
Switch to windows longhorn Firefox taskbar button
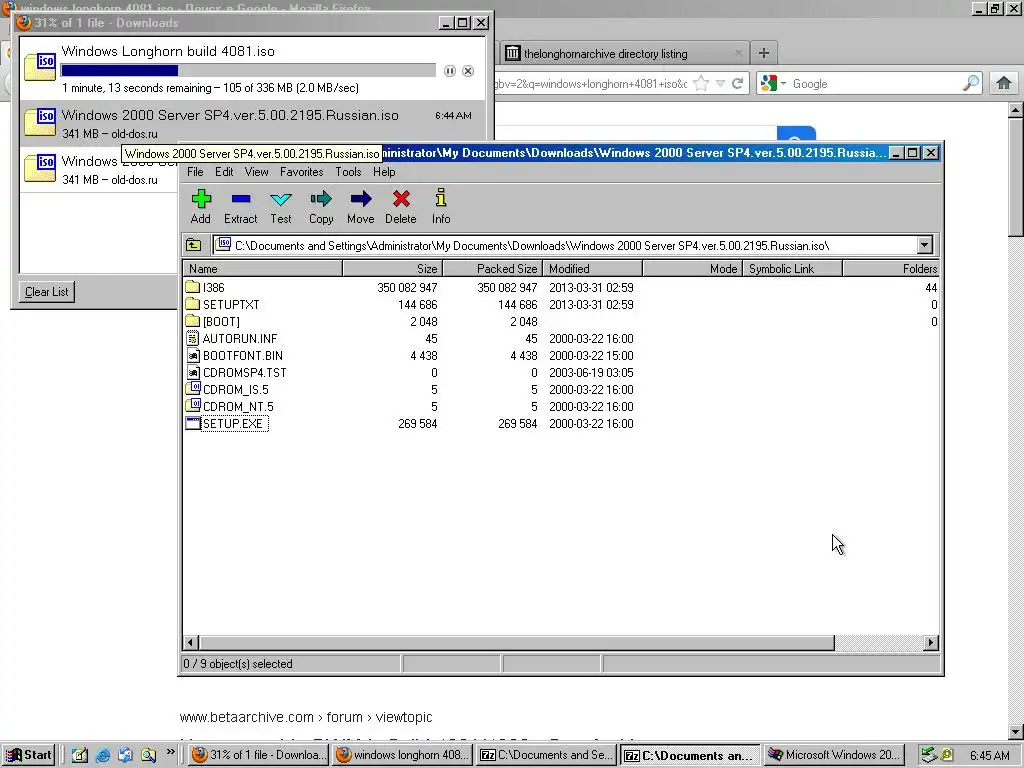[403, 755]
